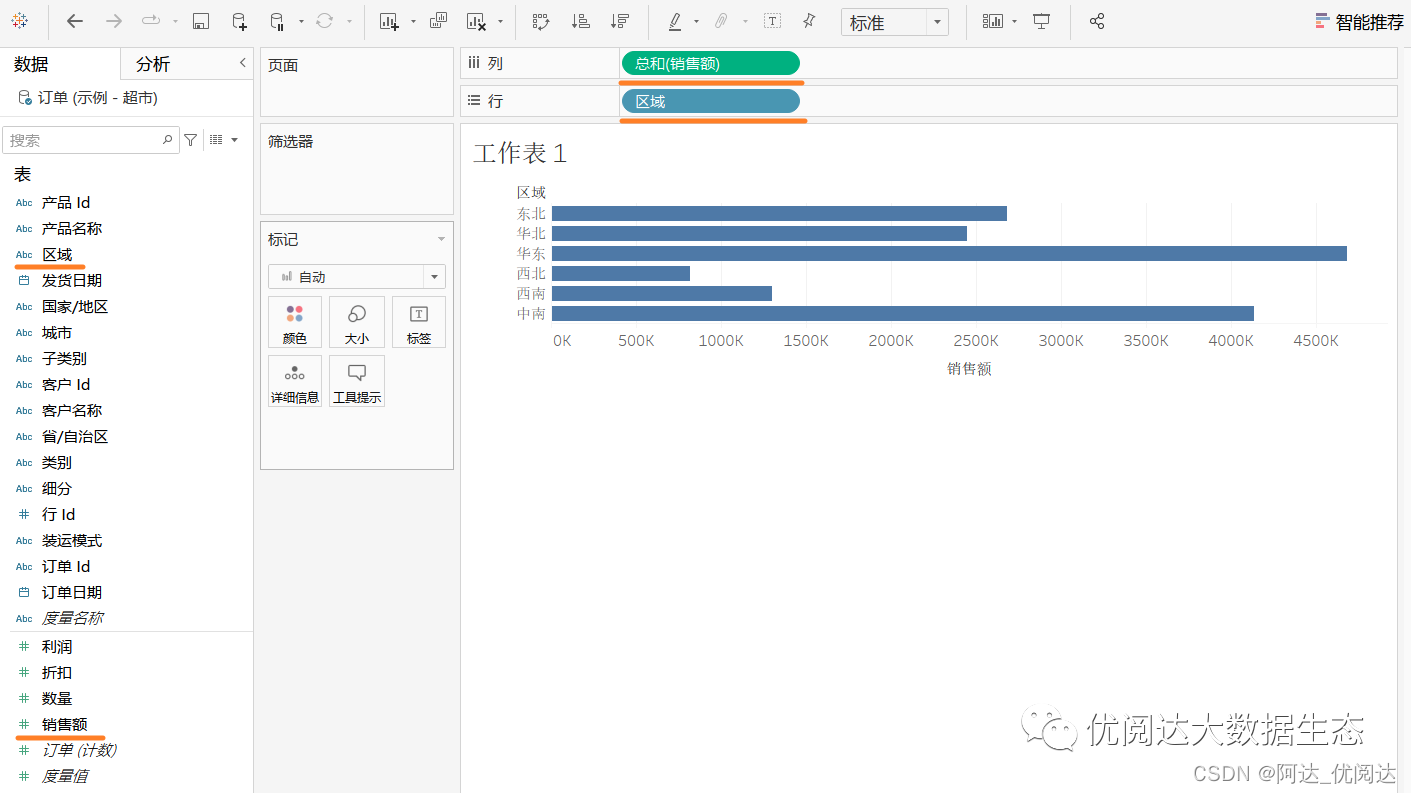Viewport: 1411px width, 793px height.
Task: Click the 大小 marks button
Action: tap(357, 323)
